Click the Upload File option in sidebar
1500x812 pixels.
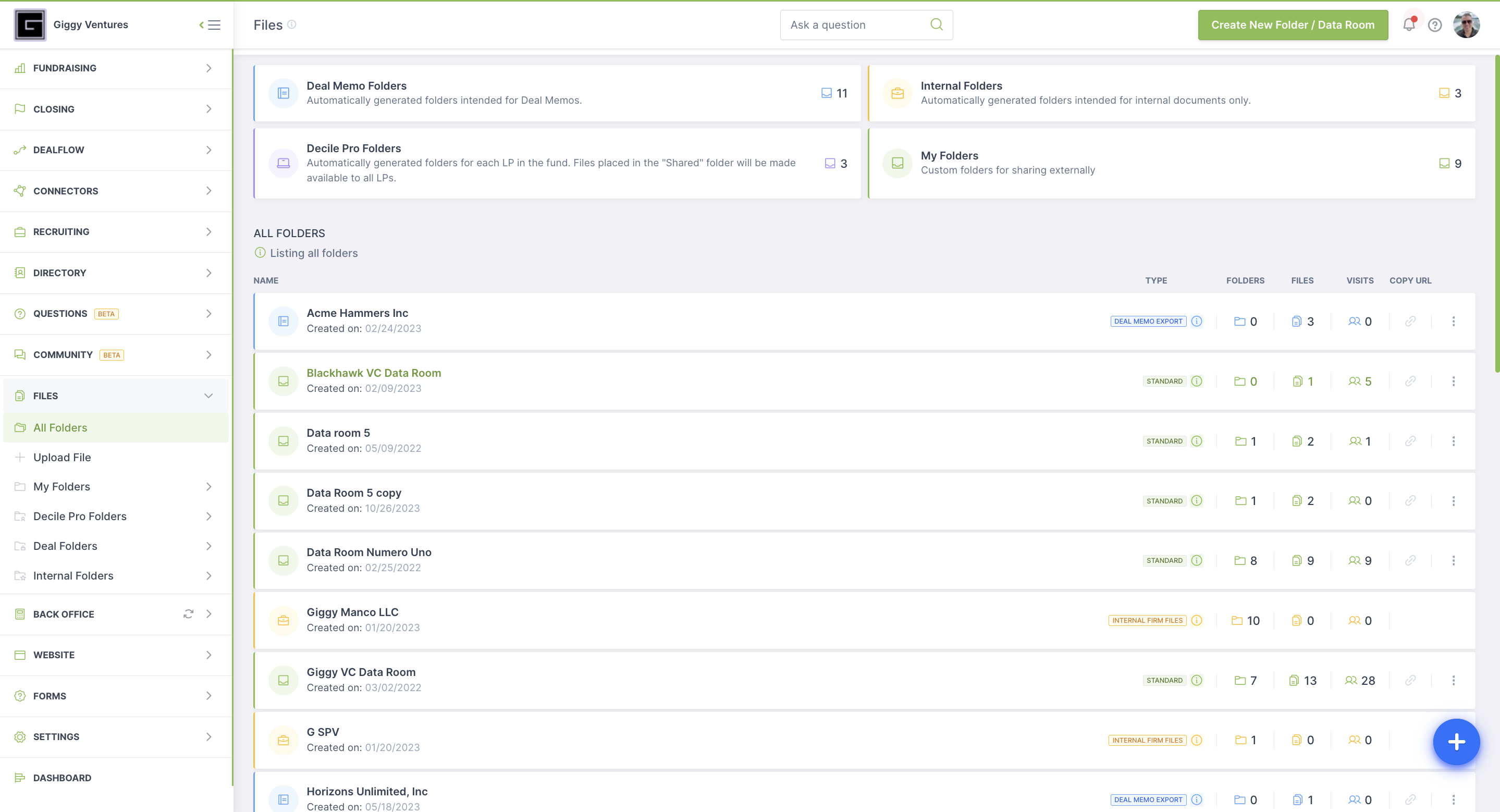point(62,457)
